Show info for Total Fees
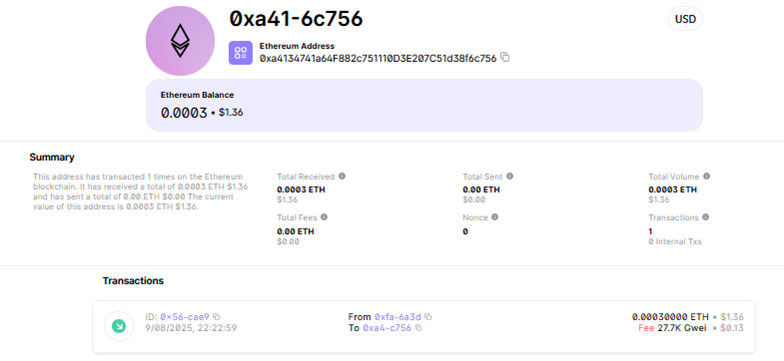Screen dimensions: 784x361 (x=324, y=218)
